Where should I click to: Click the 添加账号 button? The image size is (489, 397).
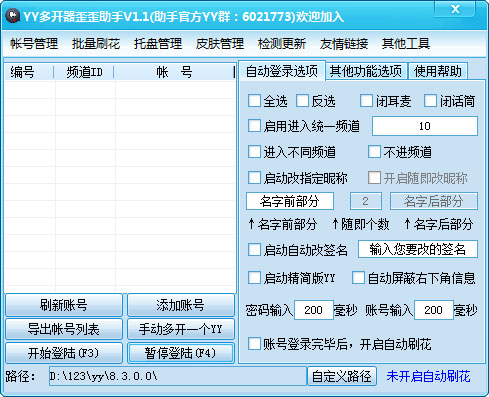click(x=181, y=305)
